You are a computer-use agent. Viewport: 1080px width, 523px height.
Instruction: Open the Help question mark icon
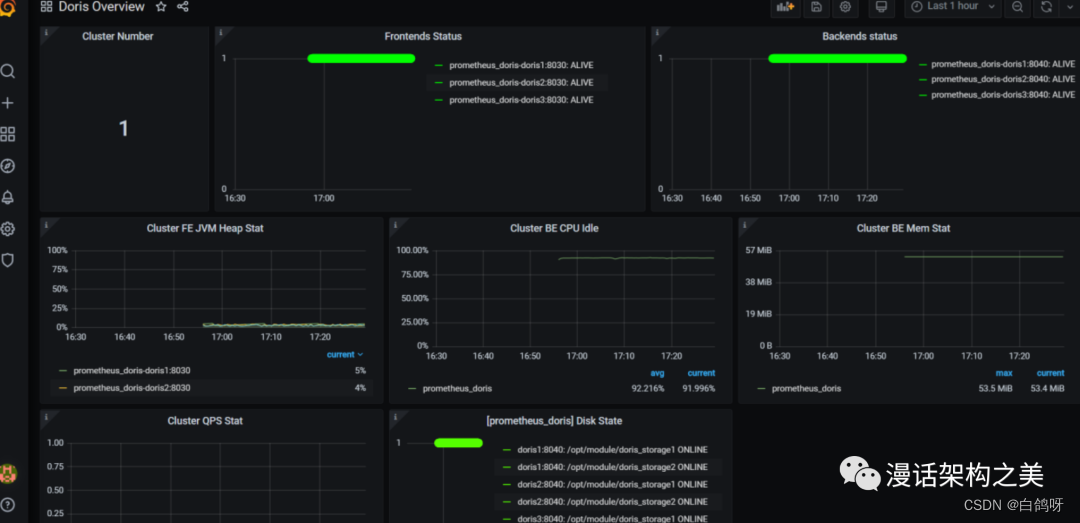click(8, 504)
